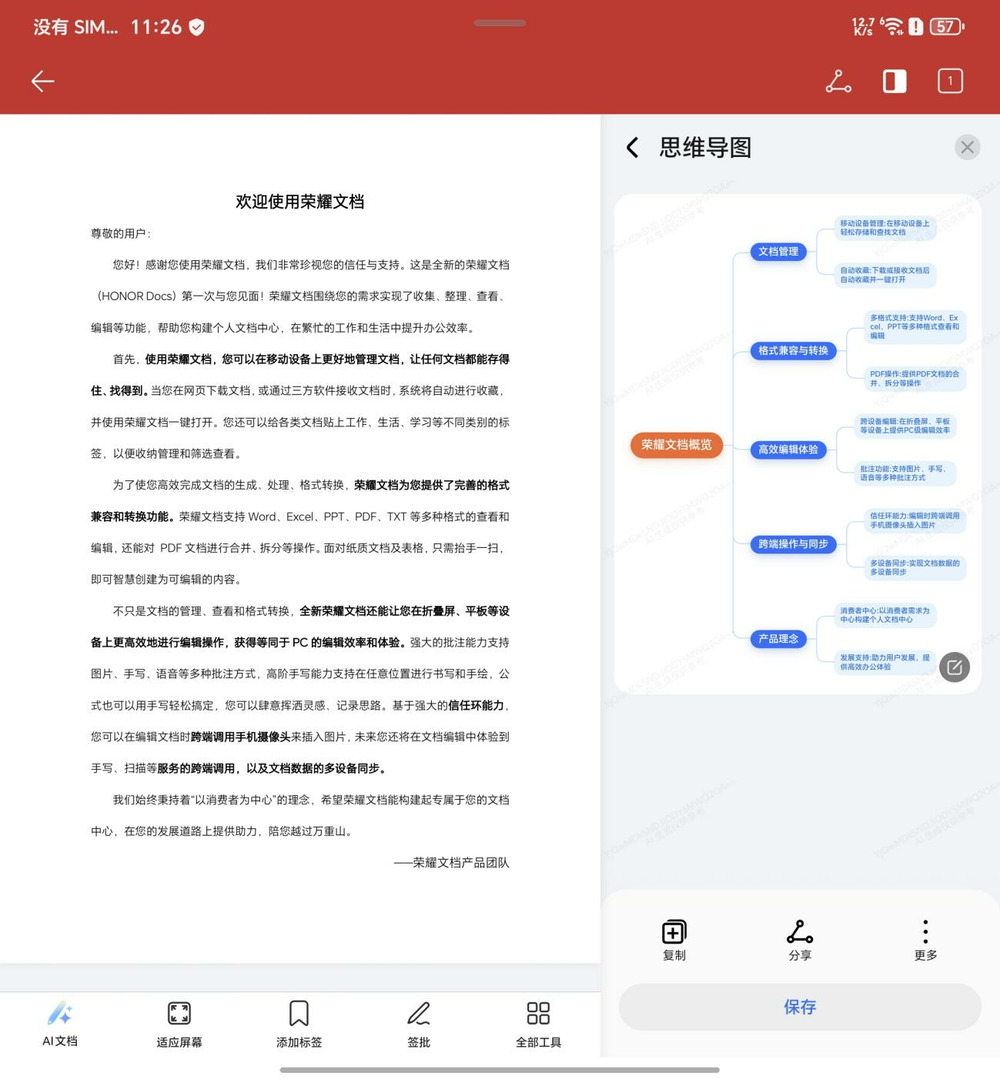Image resolution: width=1000 pixels, height=1083 pixels.
Task: Return from the 思维导图 panel with the chevron
Action: coord(632,147)
